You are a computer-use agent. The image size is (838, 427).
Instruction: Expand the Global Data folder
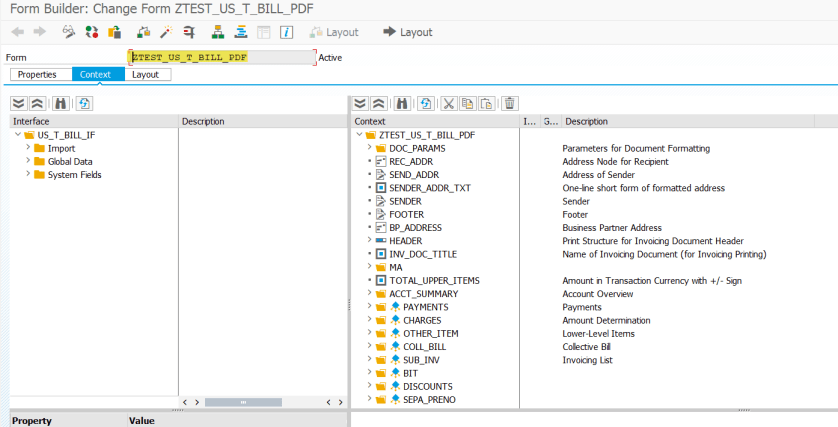pyautogui.click(x=28, y=161)
